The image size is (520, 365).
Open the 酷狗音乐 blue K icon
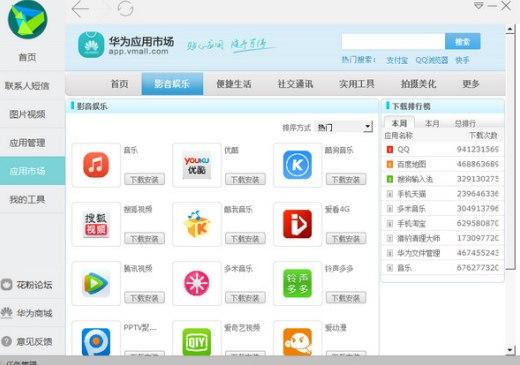pyautogui.click(x=297, y=165)
